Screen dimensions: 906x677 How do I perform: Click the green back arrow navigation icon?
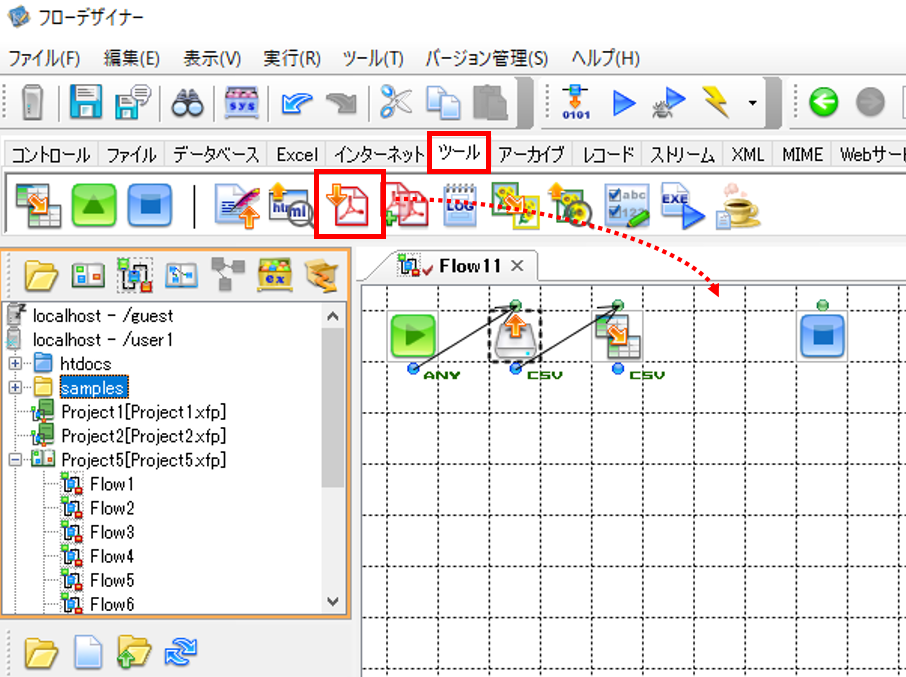click(x=823, y=102)
